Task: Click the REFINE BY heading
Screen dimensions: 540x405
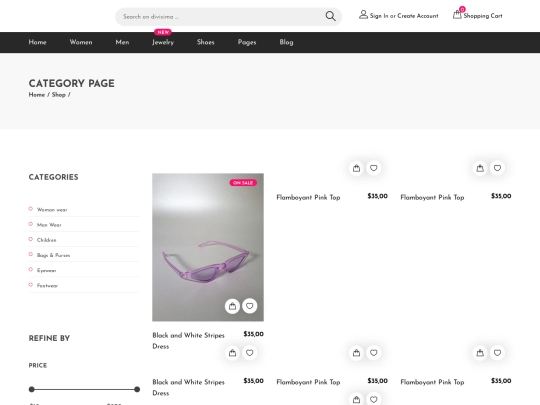Action: click(49, 338)
